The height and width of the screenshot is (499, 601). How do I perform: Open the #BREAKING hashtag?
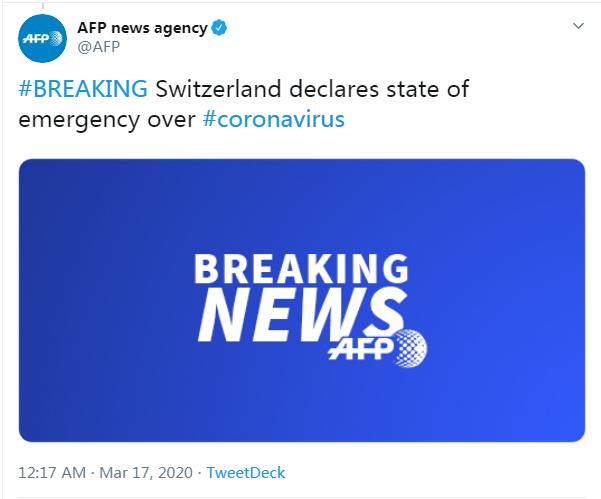[83, 88]
